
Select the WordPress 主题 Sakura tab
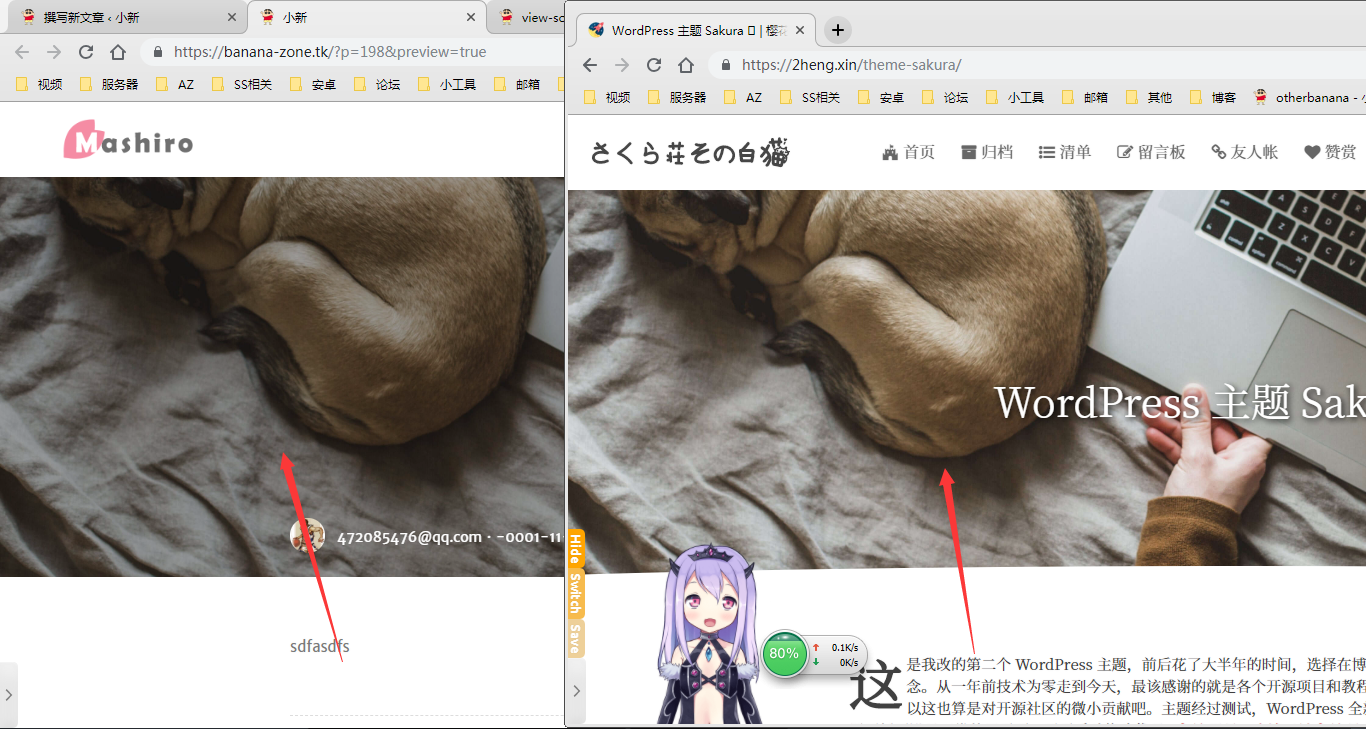pyautogui.click(x=696, y=30)
